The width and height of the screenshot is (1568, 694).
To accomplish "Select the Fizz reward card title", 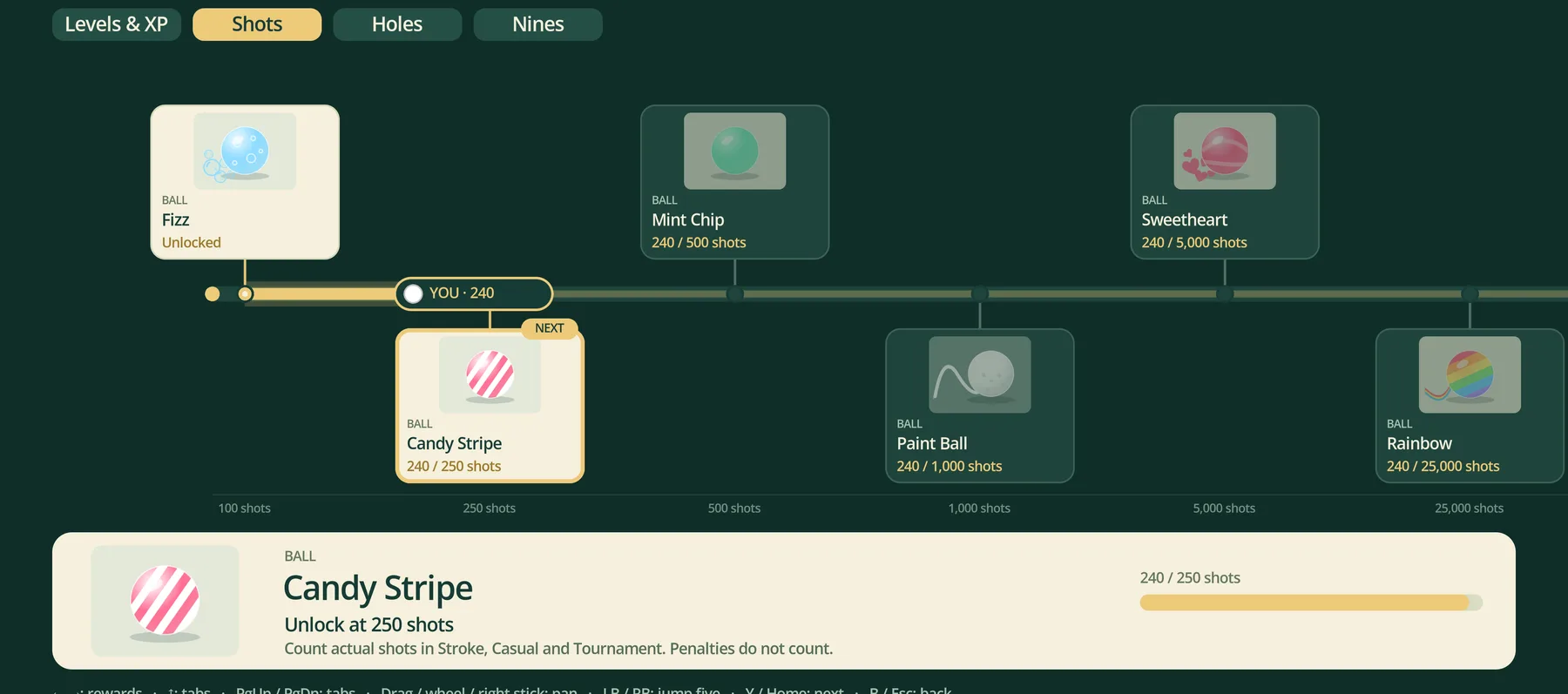I will pos(175,220).
